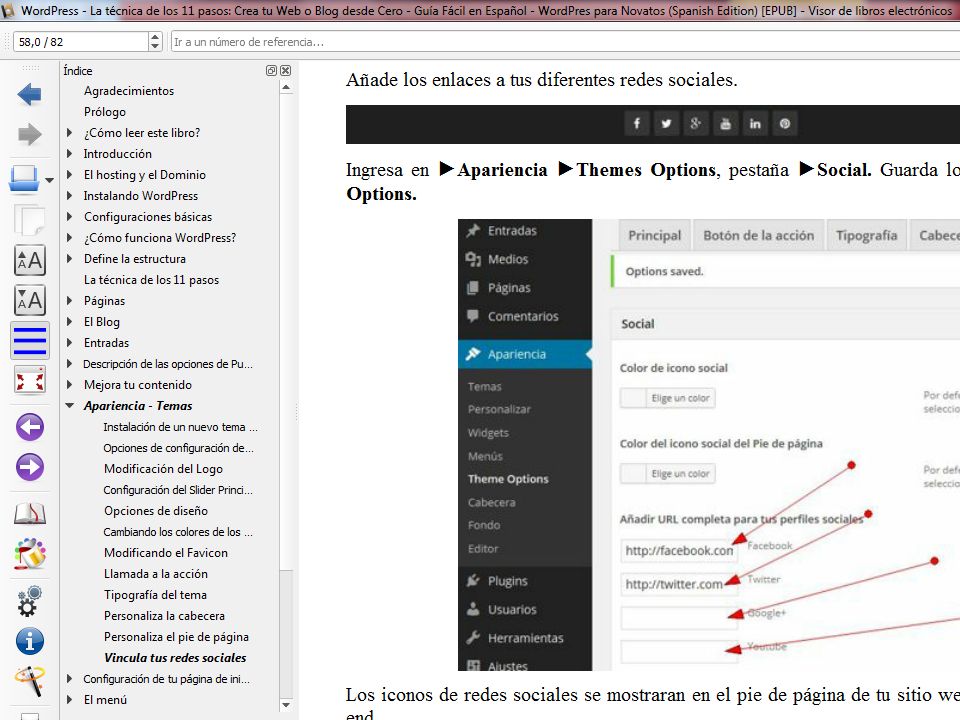This screenshot has width=960, height=720.
Task: Go to 'La técnica de los 11 pasos'
Action: tap(151, 280)
